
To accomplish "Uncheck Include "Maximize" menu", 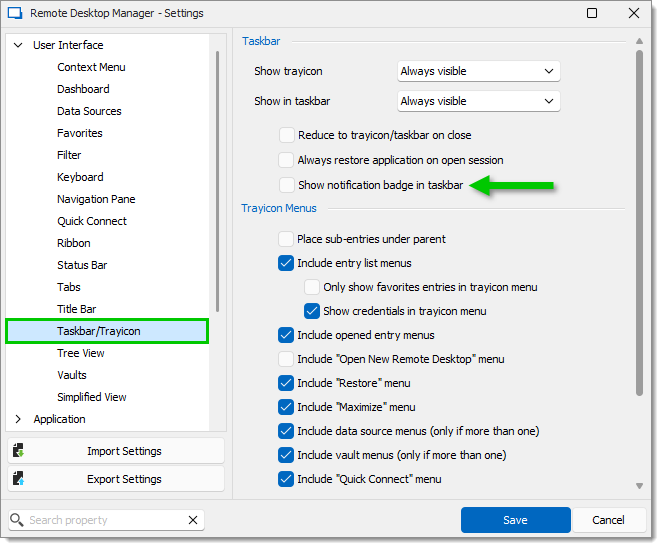I will [x=286, y=407].
